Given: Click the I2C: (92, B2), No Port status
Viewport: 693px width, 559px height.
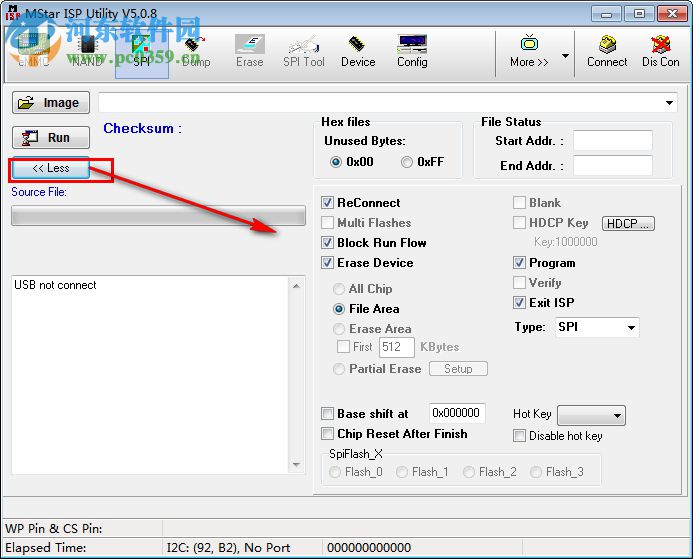Looking at the screenshot, I should (228, 548).
